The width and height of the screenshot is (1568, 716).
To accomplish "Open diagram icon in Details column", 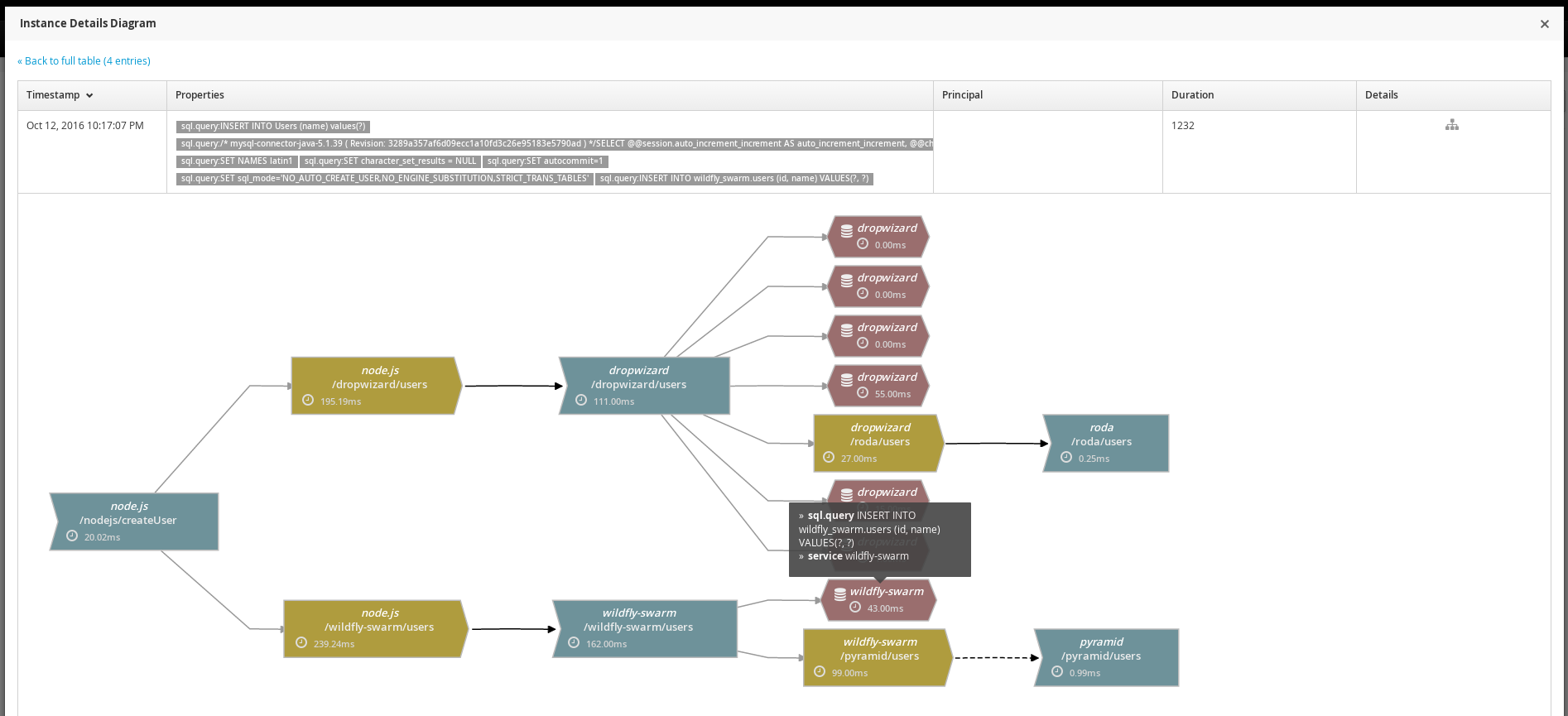I will coord(1452,125).
